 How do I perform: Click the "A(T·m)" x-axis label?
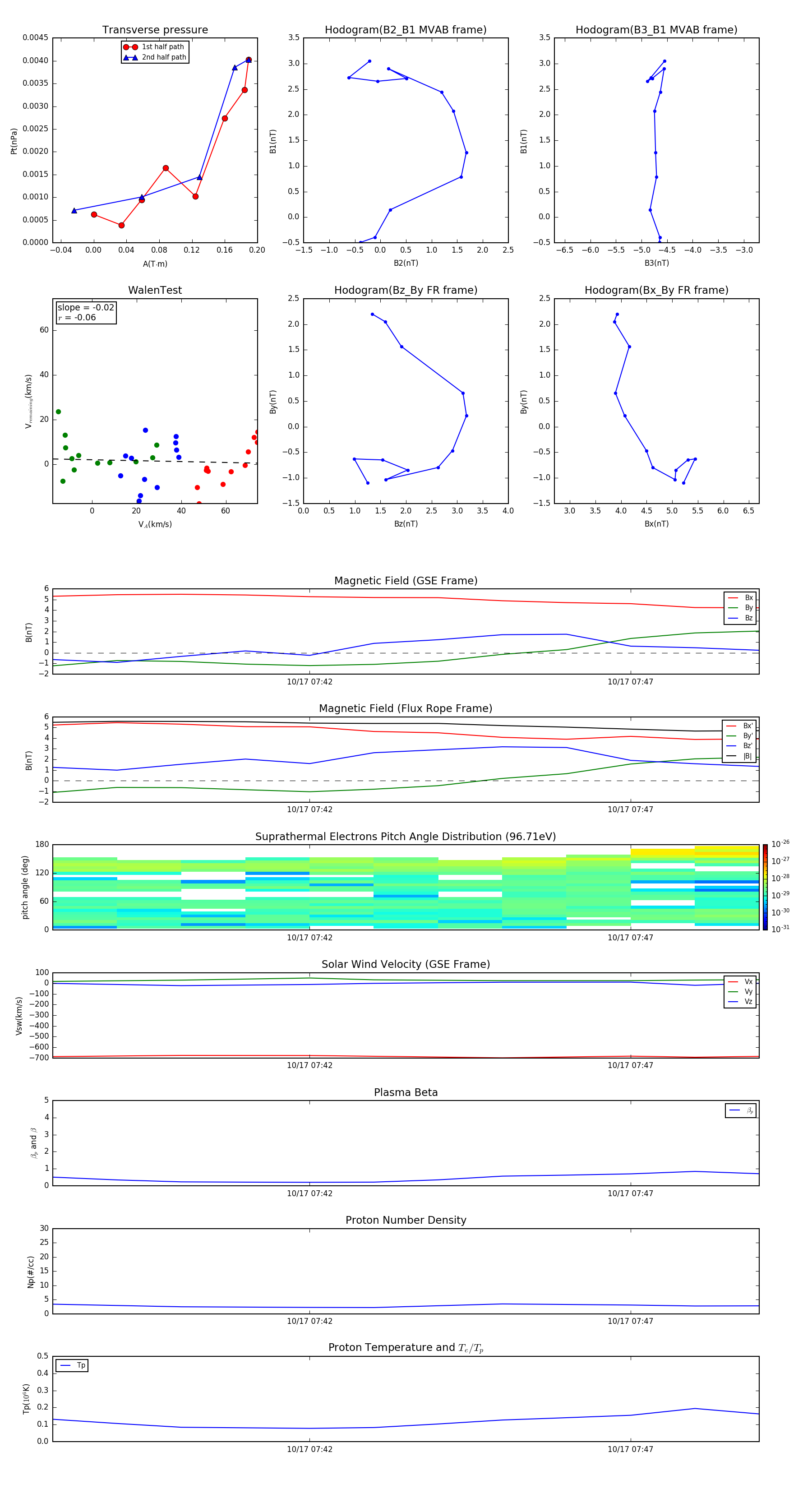[x=155, y=264]
